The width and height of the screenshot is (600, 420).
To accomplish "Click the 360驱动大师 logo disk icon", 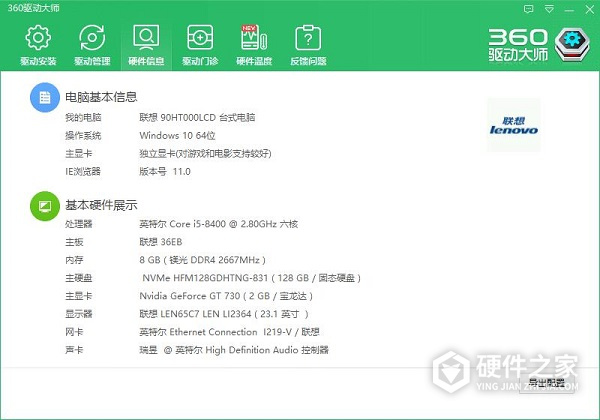I will tap(572, 45).
